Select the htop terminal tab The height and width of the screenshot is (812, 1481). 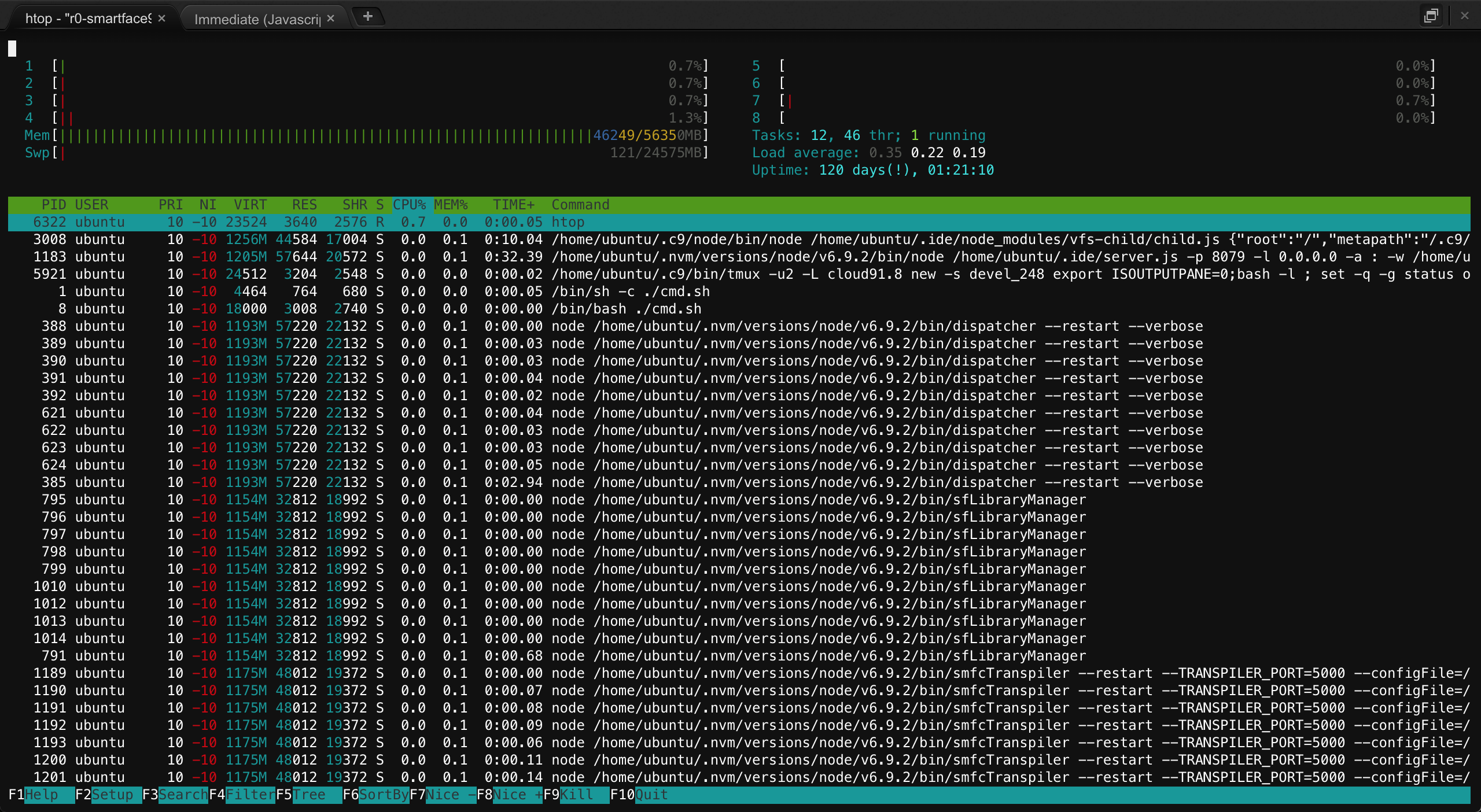[x=88, y=19]
